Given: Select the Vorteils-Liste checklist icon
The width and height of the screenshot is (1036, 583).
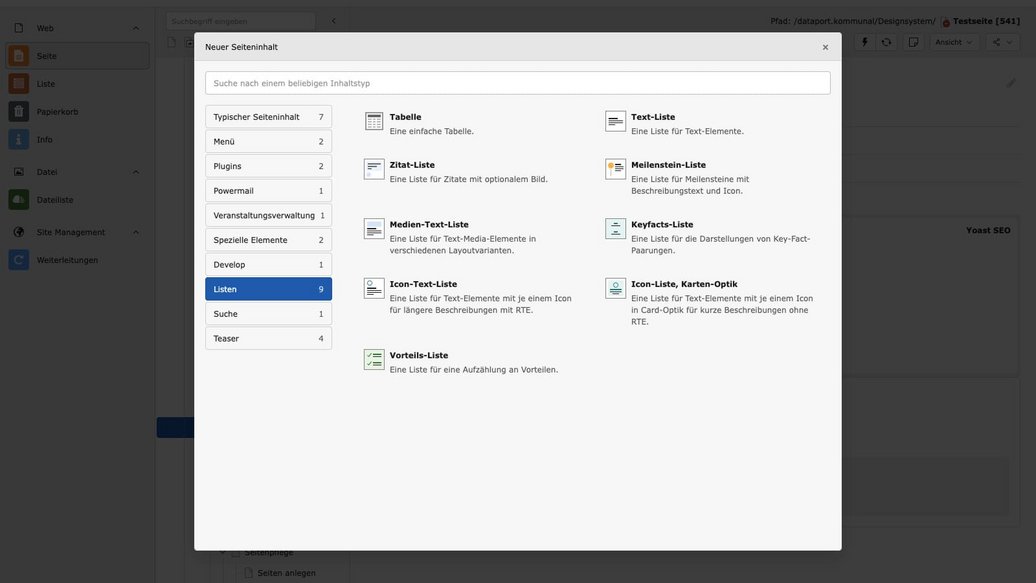Looking at the screenshot, I should pyautogui.click(x=374, y=360).
